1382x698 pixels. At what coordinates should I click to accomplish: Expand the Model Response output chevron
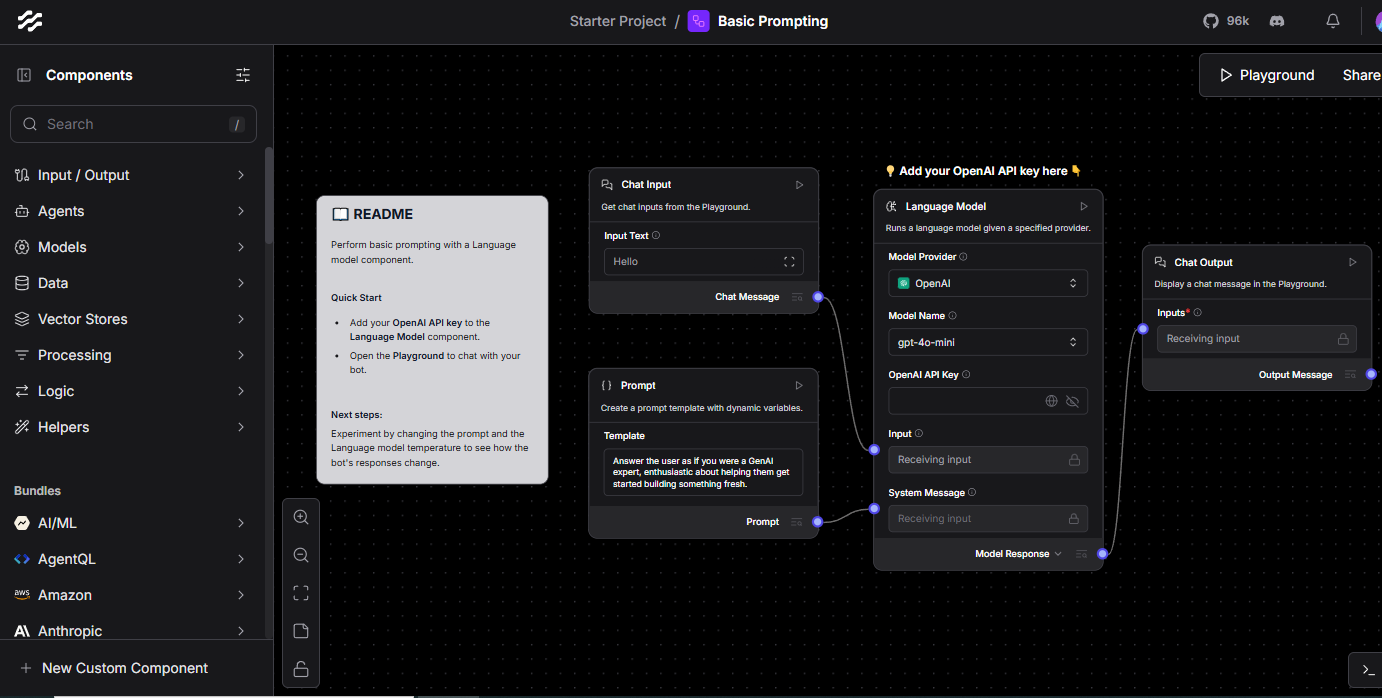(x=1058, y=553)
